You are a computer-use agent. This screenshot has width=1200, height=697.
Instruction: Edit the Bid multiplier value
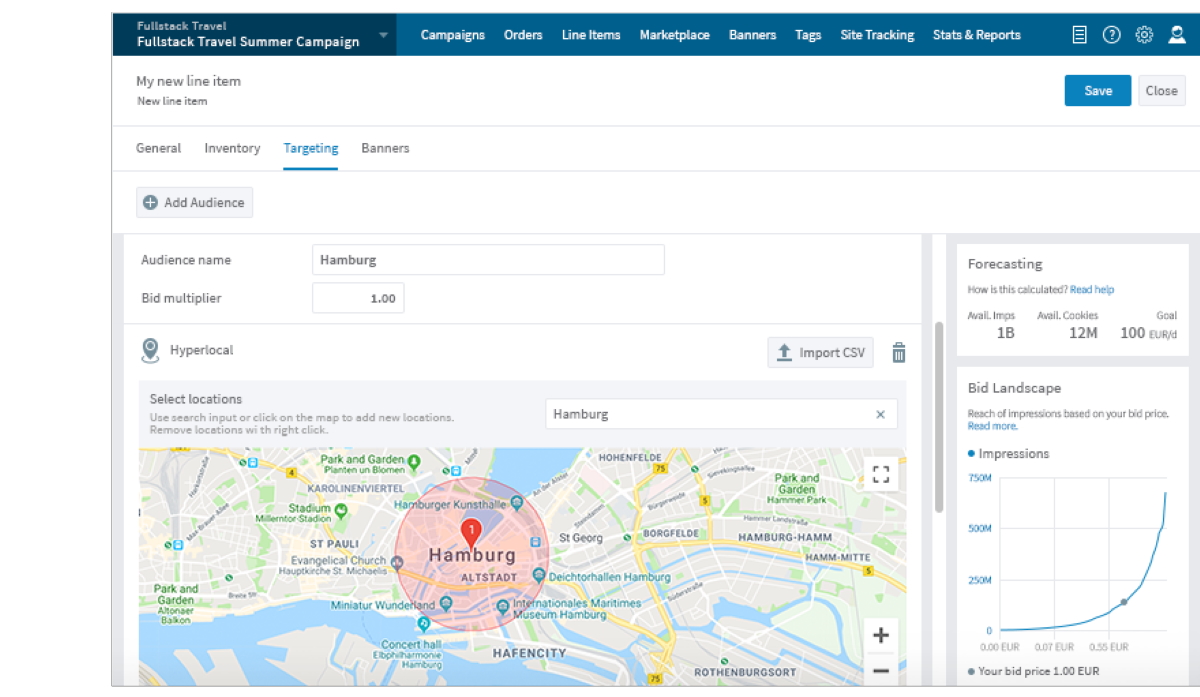coord(358,298)
